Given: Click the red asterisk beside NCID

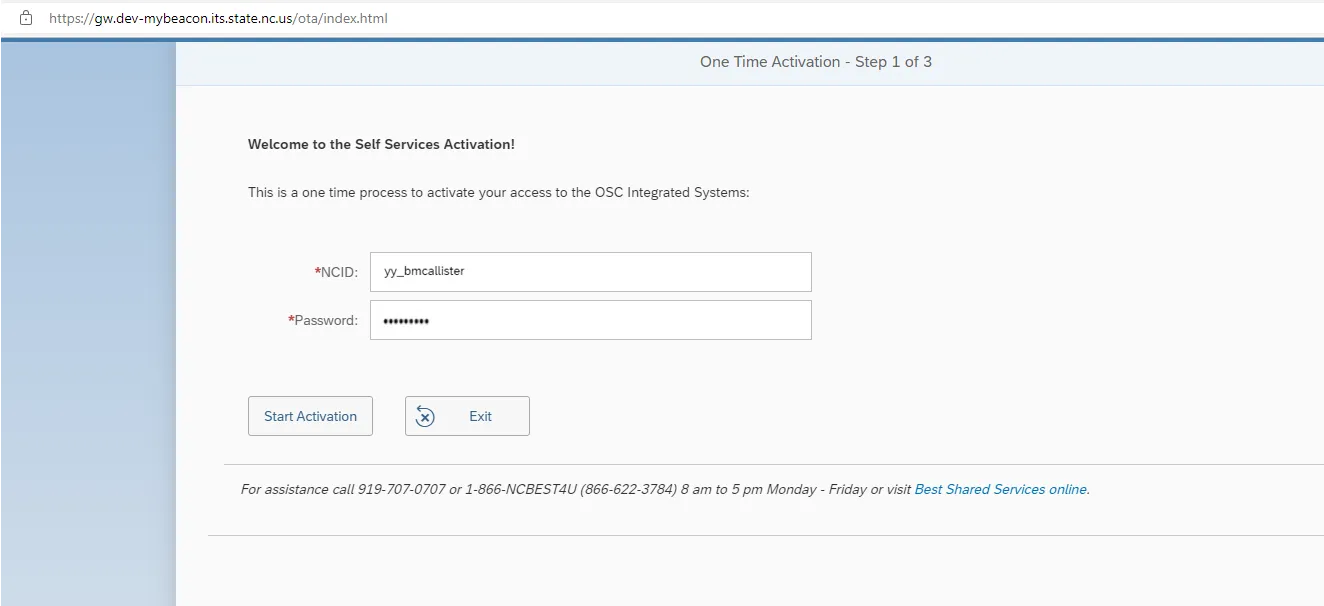Looking at the screenshot, I should pyautogui.click(x=317, y=271).
